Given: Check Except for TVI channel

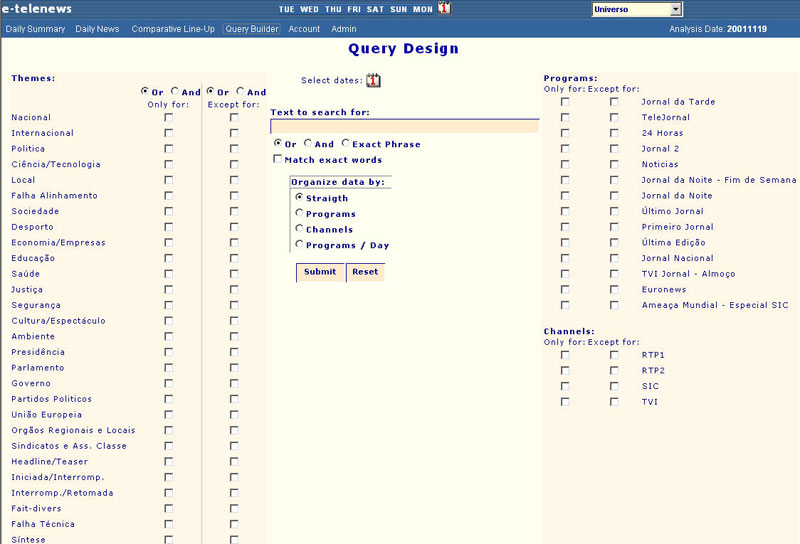Looking at the screenshot, I should [x=614, y=402].
